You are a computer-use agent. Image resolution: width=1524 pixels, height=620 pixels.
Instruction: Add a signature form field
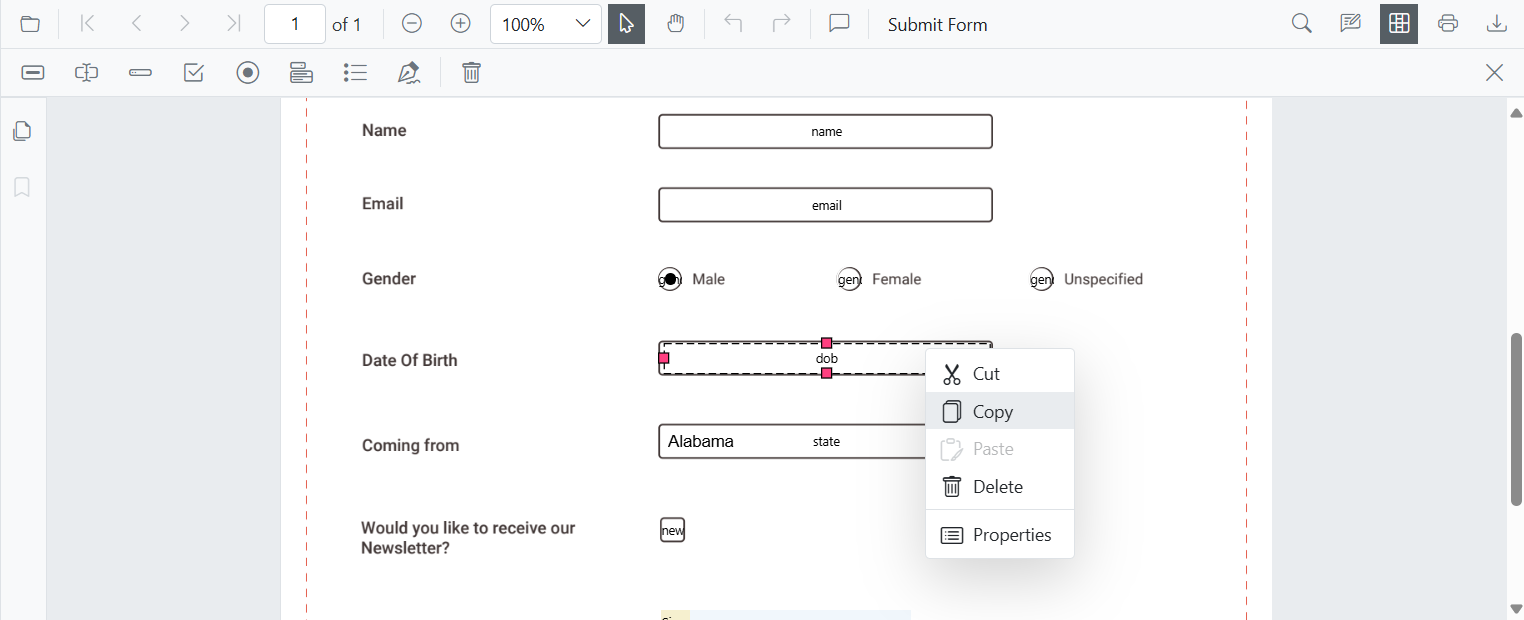408,72
